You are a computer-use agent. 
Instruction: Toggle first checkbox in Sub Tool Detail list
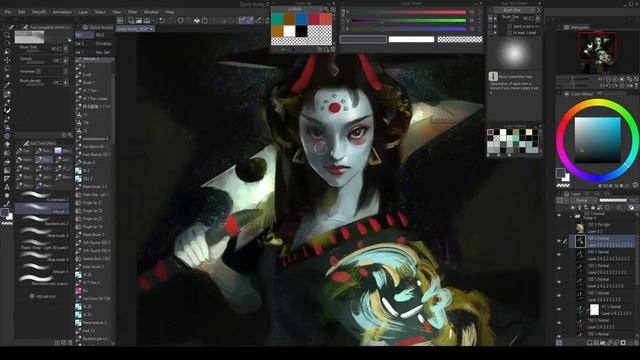pos(509,27)
